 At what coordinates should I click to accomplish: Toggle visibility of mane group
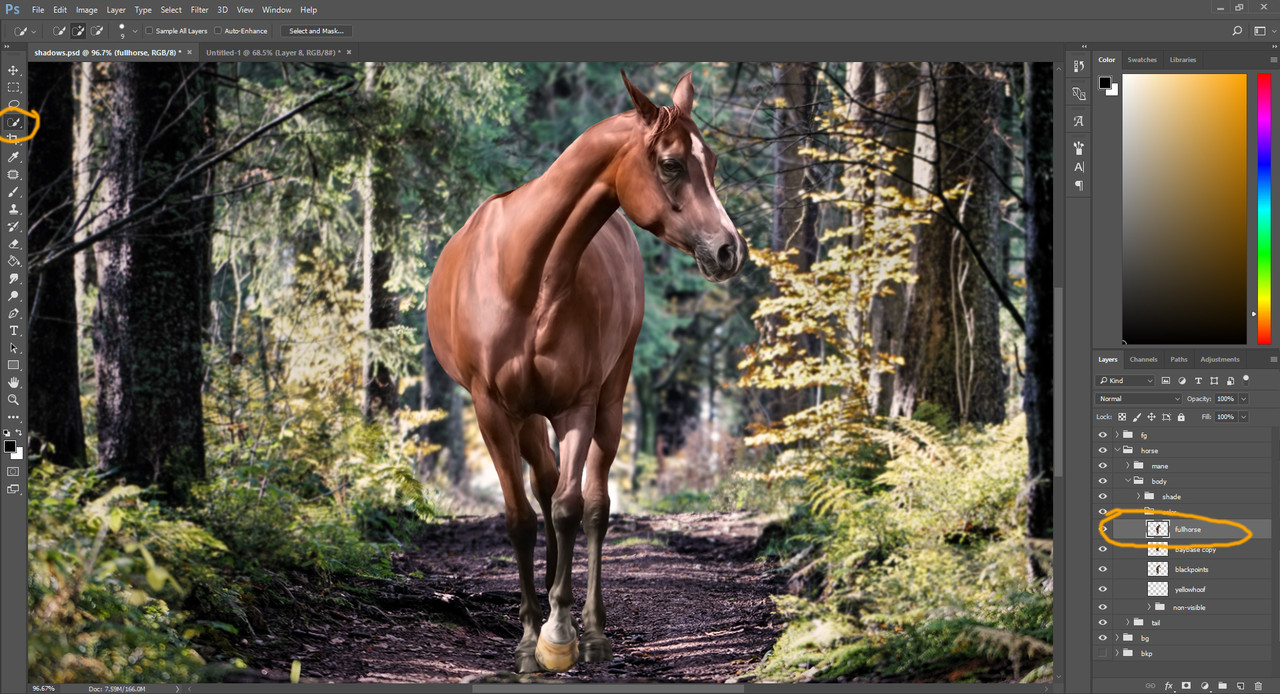coord(1103,466)
